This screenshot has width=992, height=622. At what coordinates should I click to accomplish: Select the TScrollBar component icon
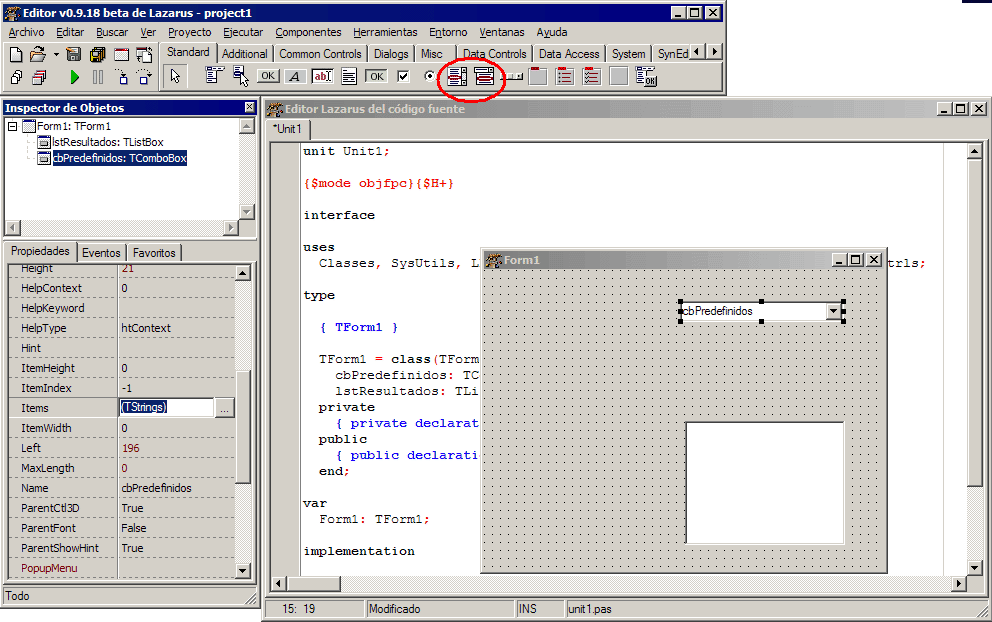pos(514,76)
